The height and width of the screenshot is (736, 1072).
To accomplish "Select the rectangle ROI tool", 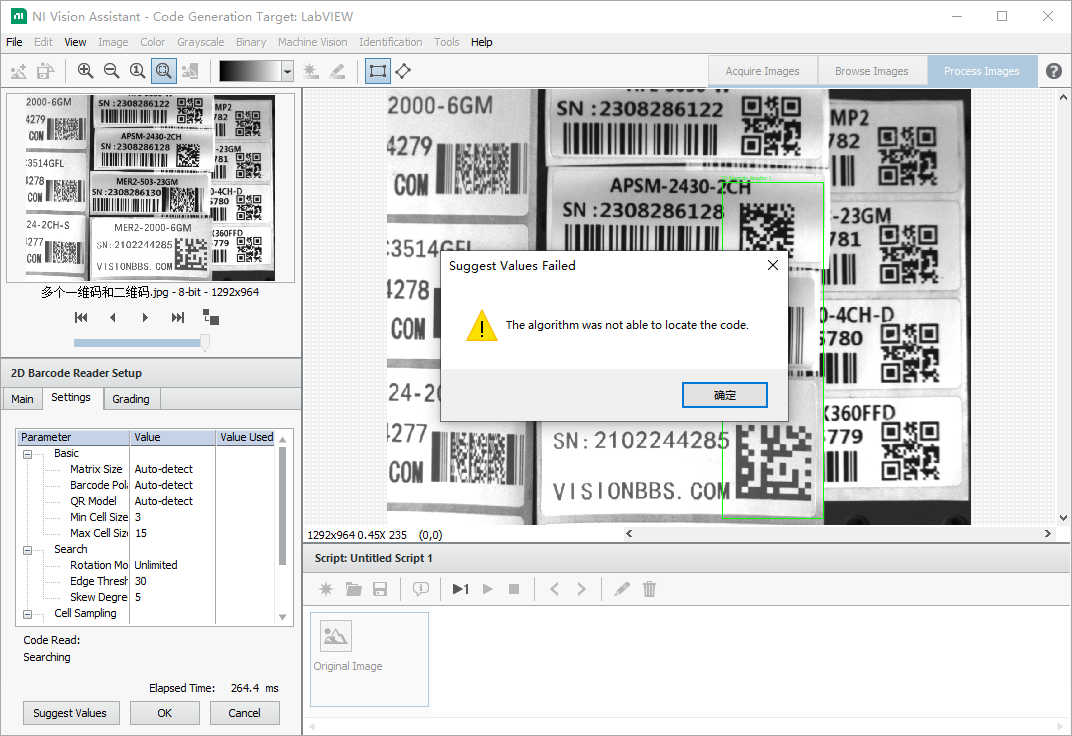I will point(377,71).
